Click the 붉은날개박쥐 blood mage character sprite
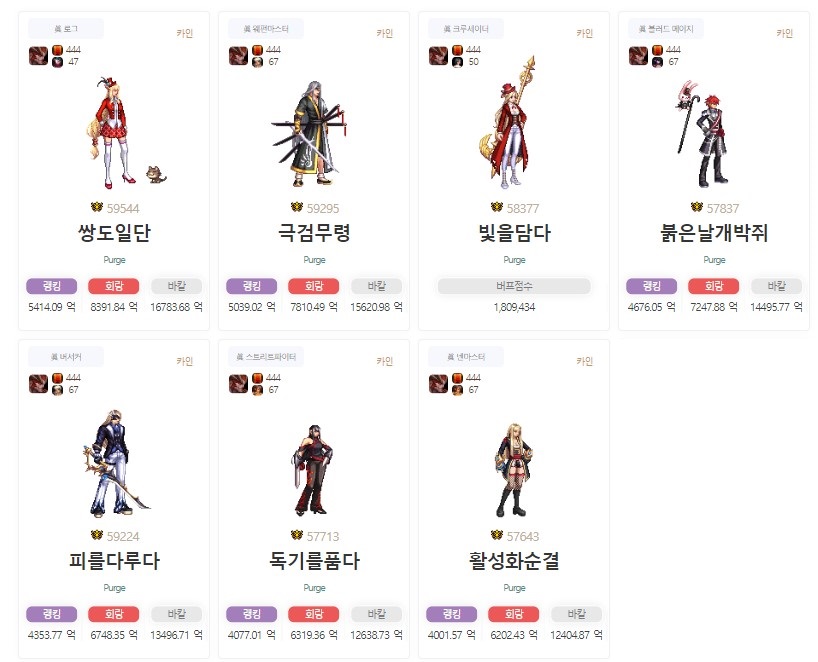Viewport: 818px width, 662px height. 702,134
